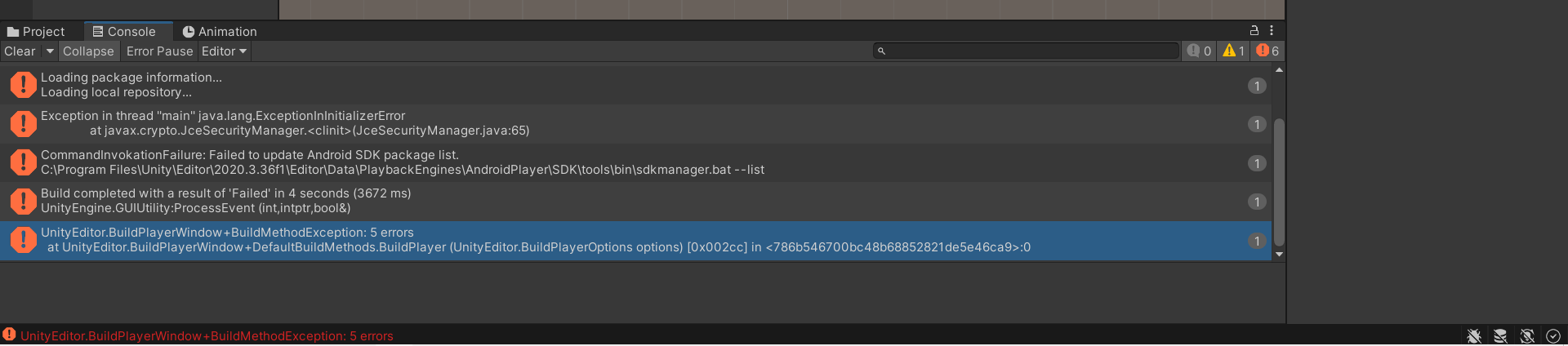Toggle the Collapse option
The width and height of the screenshot is (1568, 346).
point(88,51)
